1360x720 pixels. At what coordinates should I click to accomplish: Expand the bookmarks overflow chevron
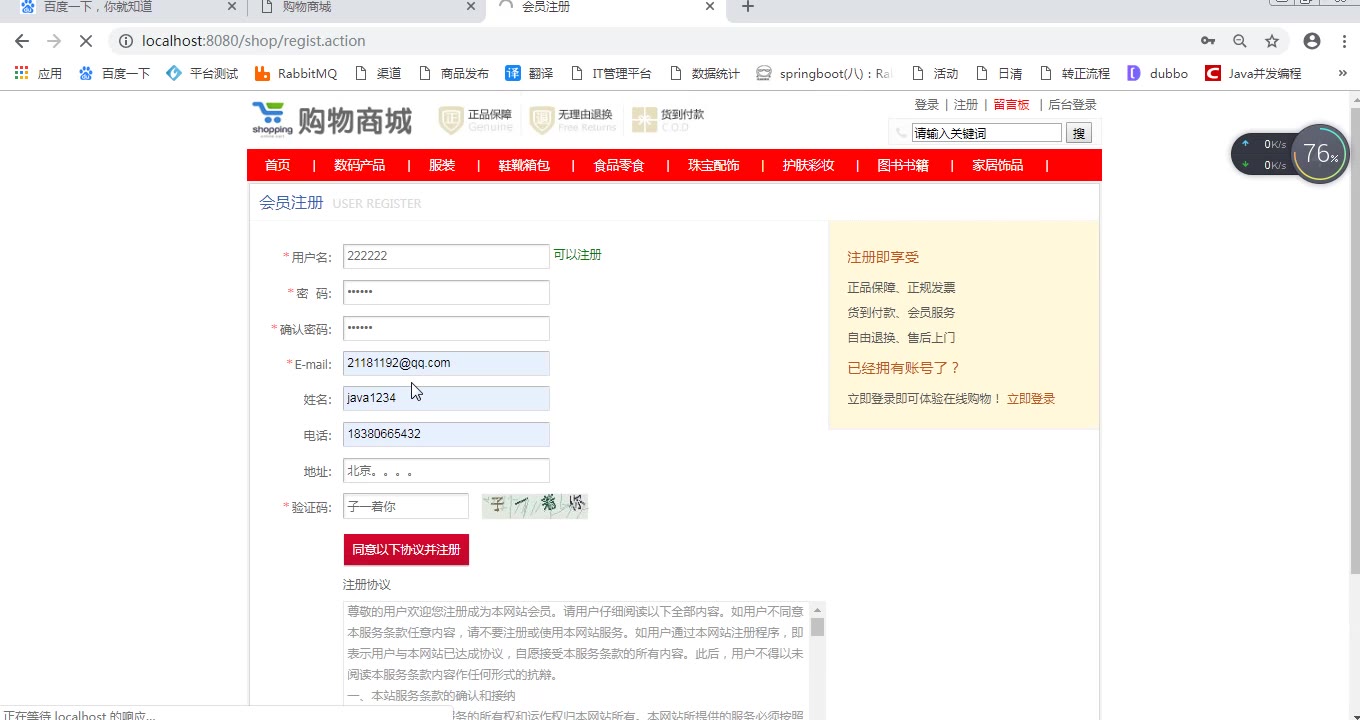(x=1342, y=73)
